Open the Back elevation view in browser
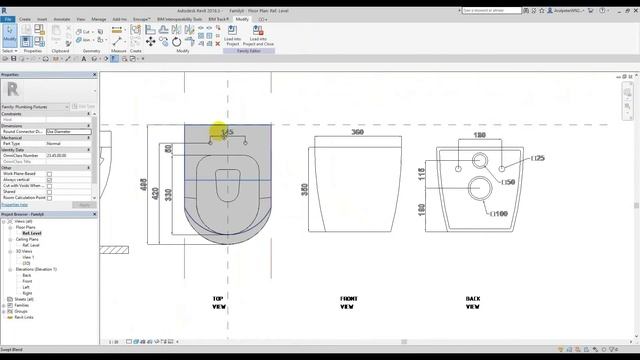Screen dimensions: 640x360 (27, 276)
